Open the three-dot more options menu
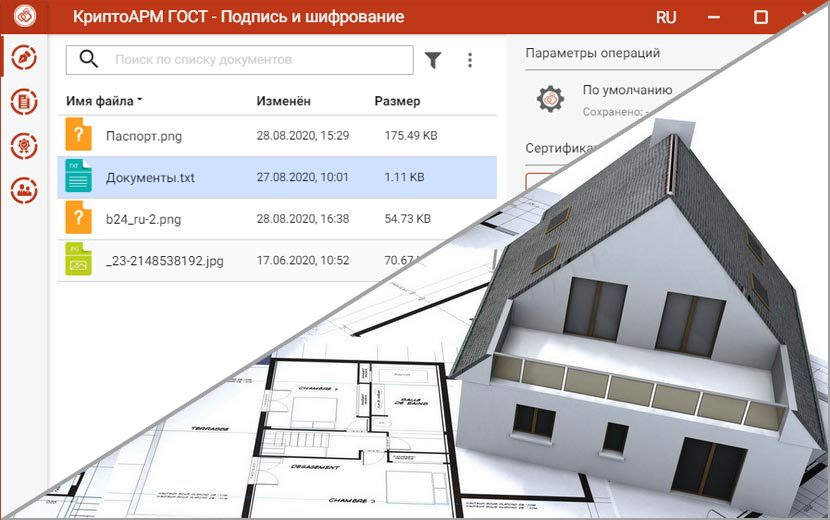Viewport: 830px width, 520px height. (470, 60)
